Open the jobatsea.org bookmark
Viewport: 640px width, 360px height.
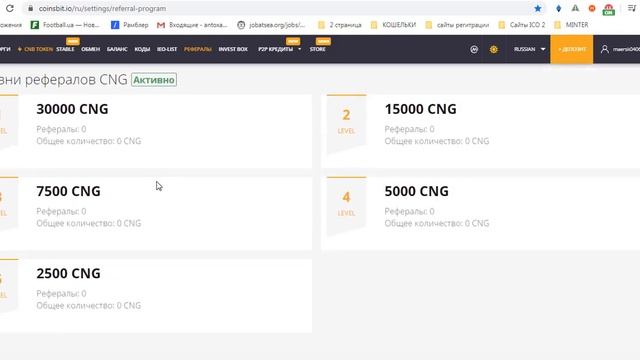click(x=271, y=25)
